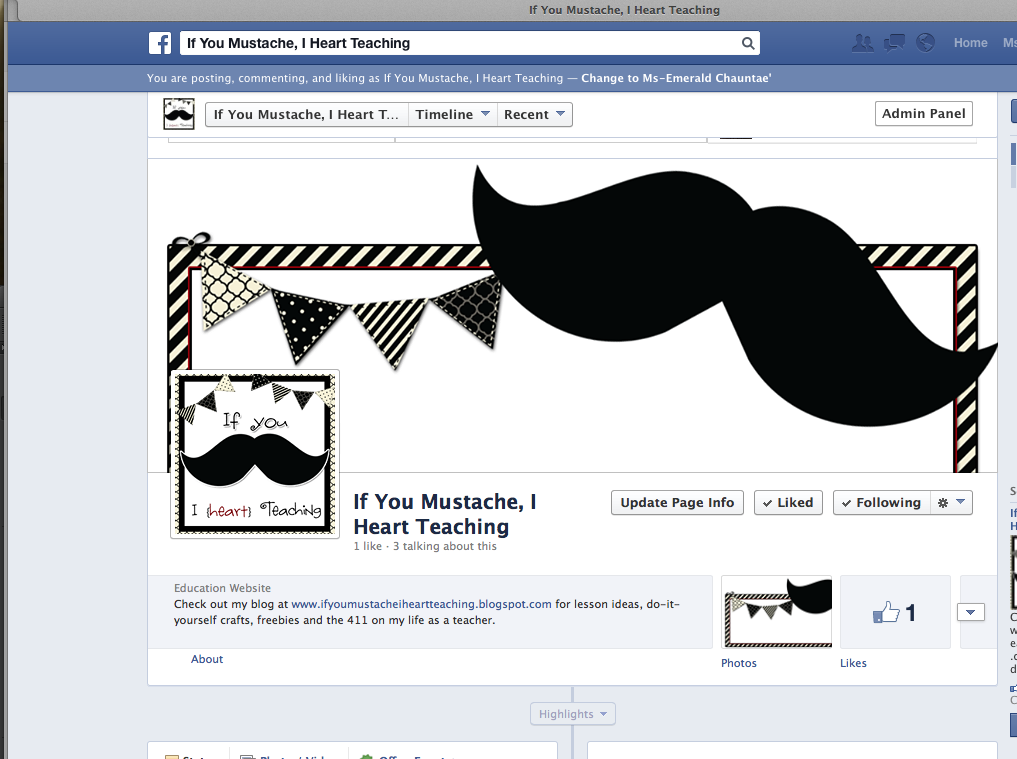Click the search magnifier icon
The width and height of the screenshot is (1017, 759).
click(x=748, y=43)
